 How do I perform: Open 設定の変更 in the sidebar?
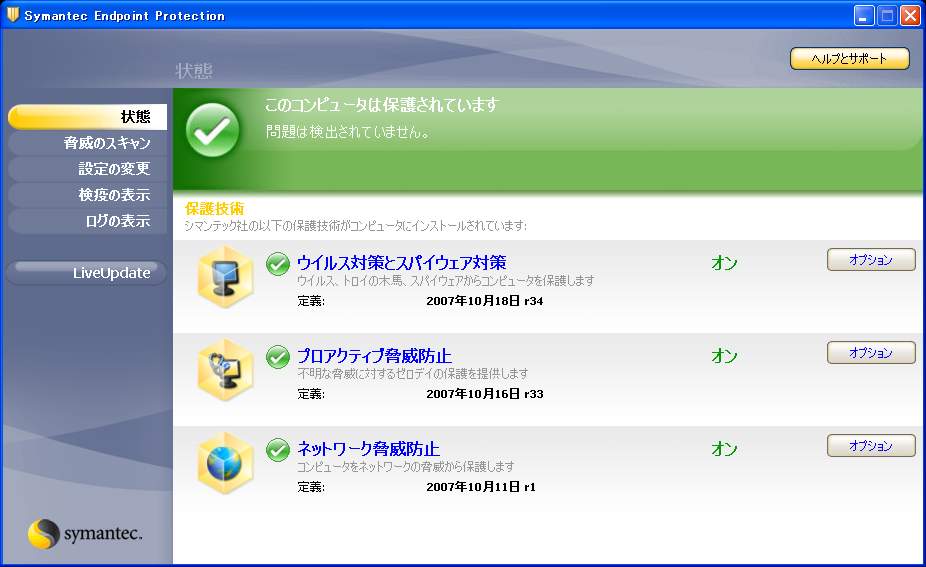(87, 169)
